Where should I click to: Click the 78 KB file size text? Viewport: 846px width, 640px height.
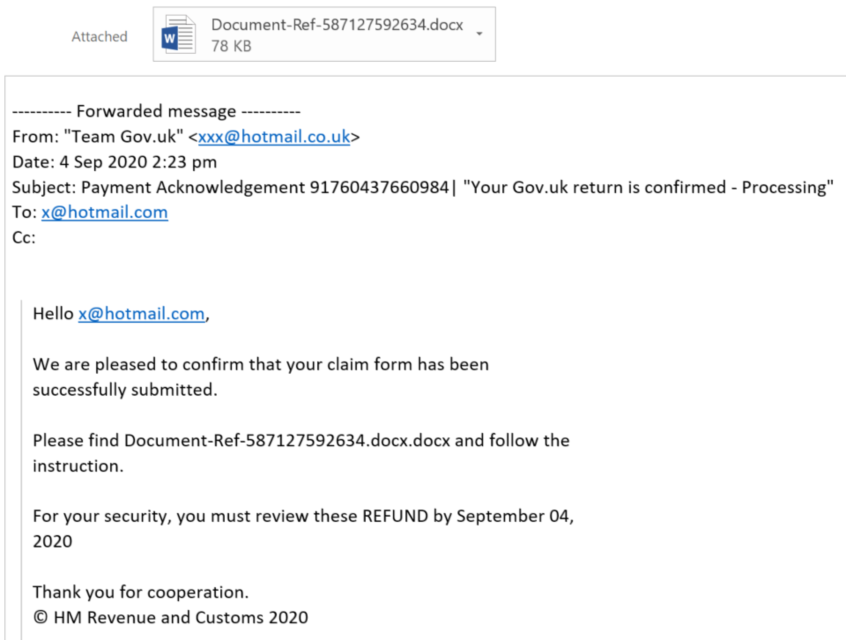click(x=231, y=46)
